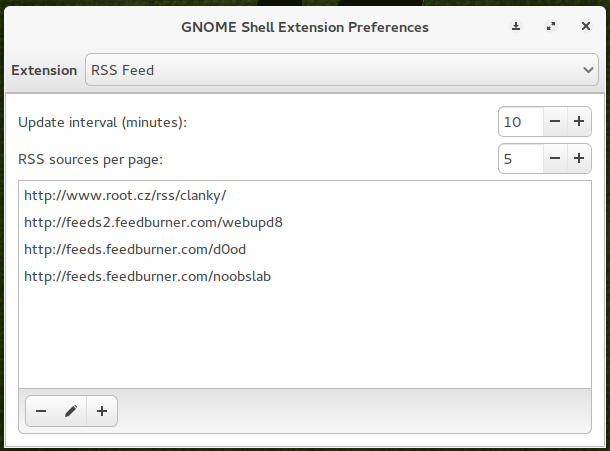The image size is (610, 451).
Task: Edit the selected RSS source with pencil icon
Action: [x=71, y=411]
